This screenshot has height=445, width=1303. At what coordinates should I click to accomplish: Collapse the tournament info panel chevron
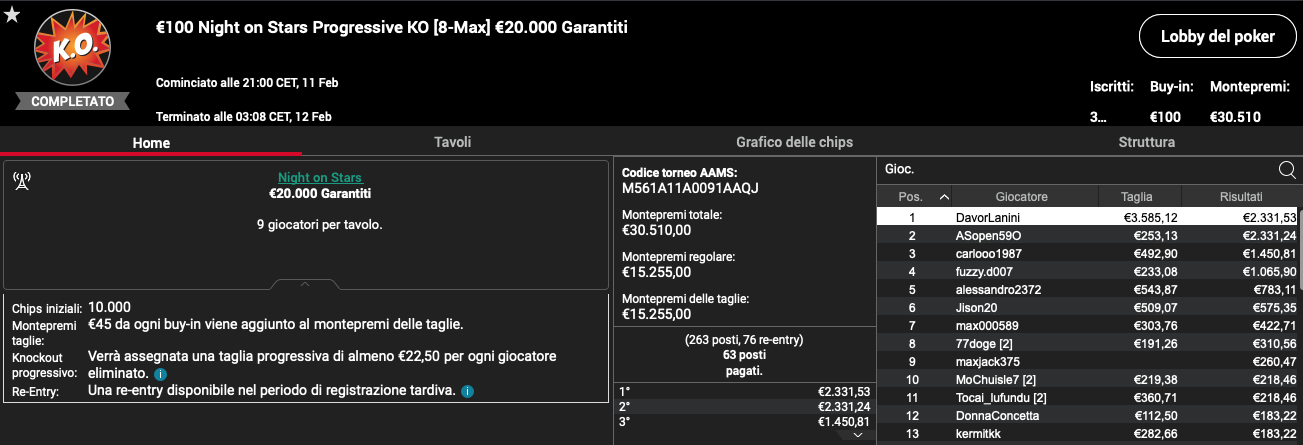tap(305, 284)
